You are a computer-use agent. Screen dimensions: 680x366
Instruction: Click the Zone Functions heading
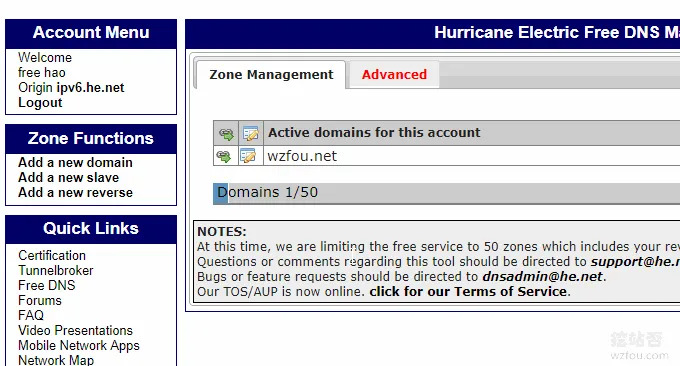tap(91, 138)
